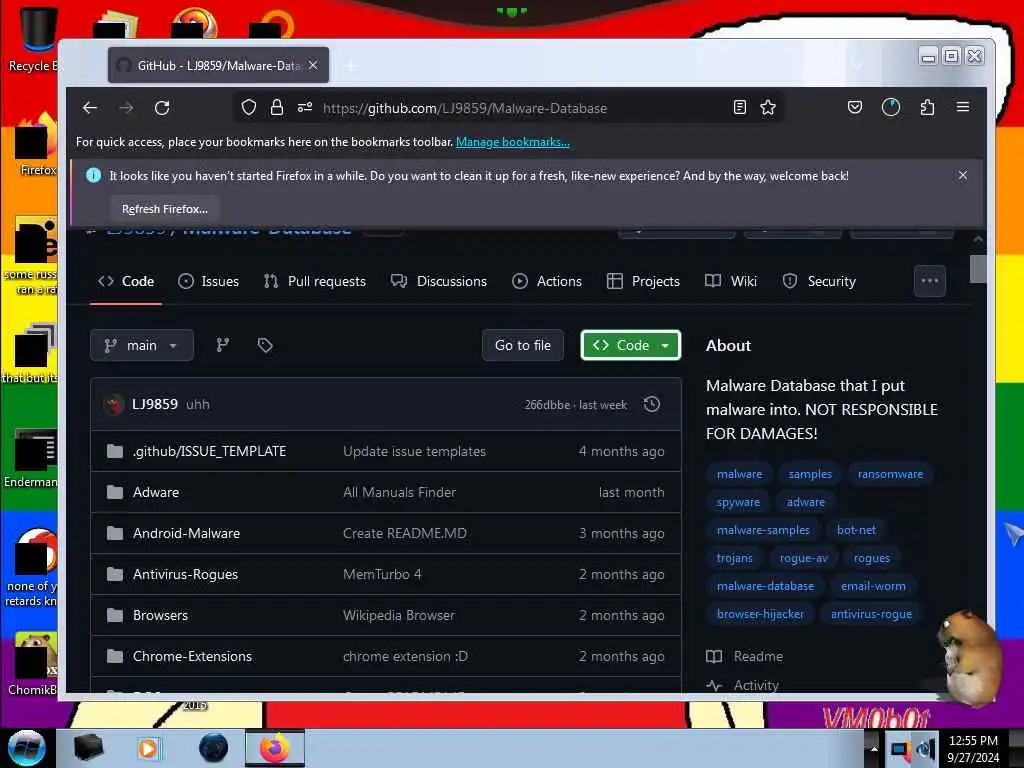The height and width of the screenshot is (768, 1024).
Task: Select the malware topic tag
Action: pos(739,474)
